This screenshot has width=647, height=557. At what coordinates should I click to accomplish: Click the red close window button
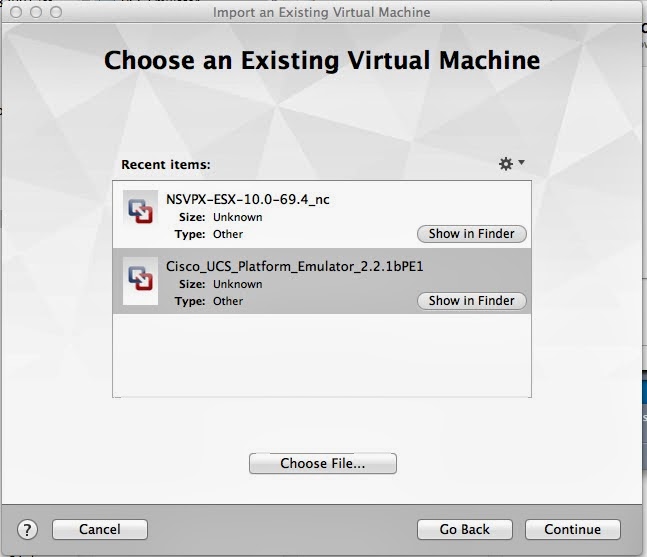tap(16, 12)
